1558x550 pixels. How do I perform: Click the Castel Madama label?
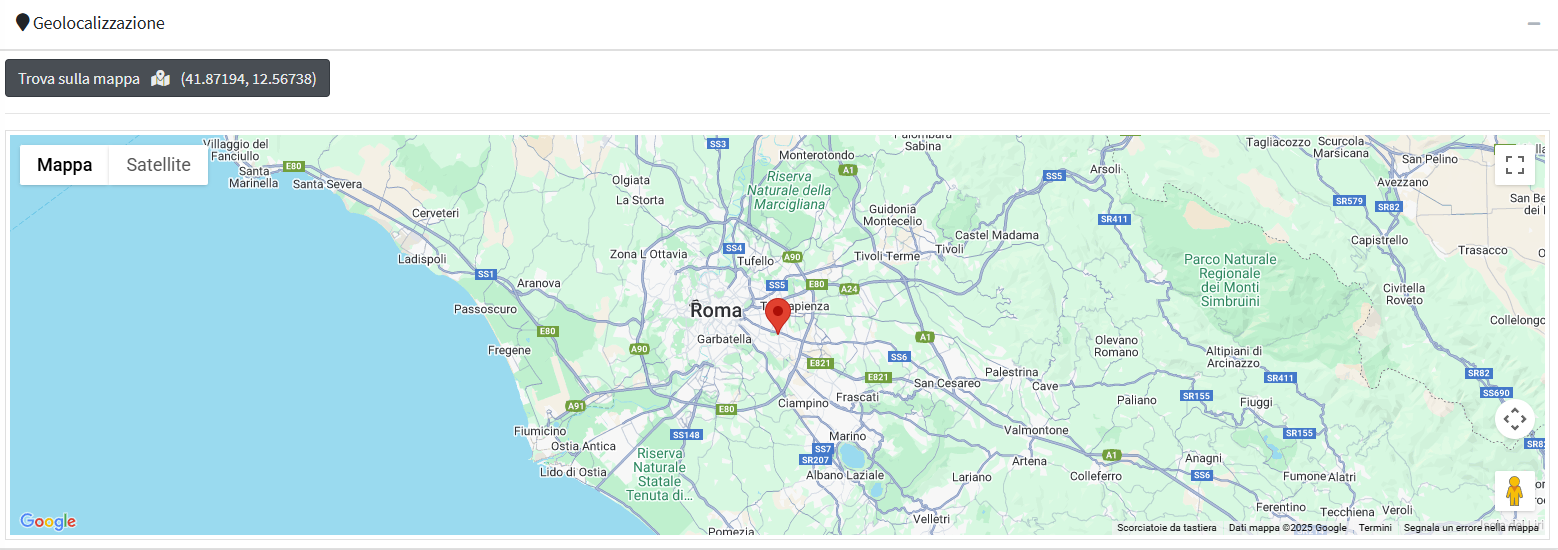pyautogui.click(x=997, y=235)
